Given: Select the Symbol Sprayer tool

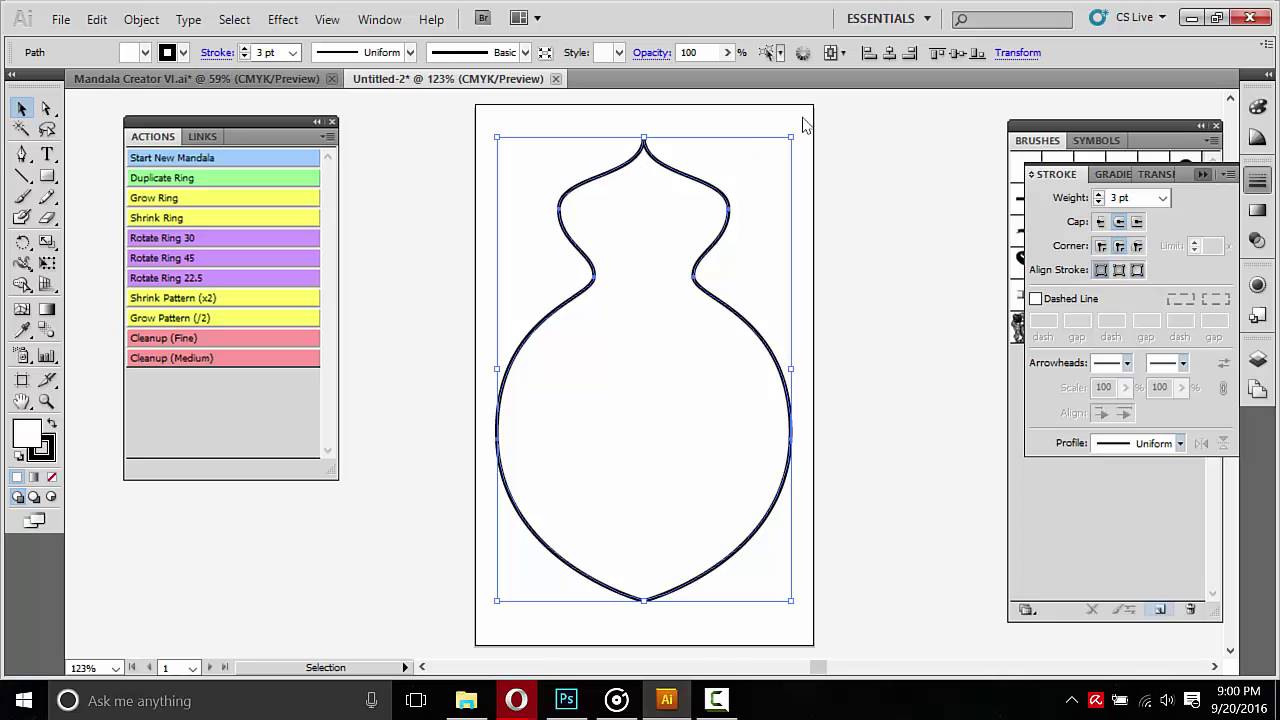Looking at the screenshot, I should pos(22,355).
